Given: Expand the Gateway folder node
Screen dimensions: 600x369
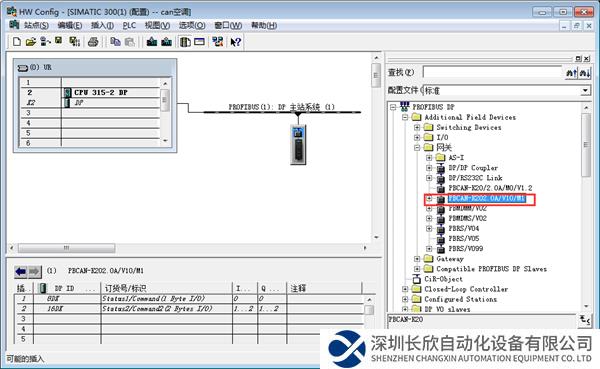Looking at the screenshot, I should point(417,259).
